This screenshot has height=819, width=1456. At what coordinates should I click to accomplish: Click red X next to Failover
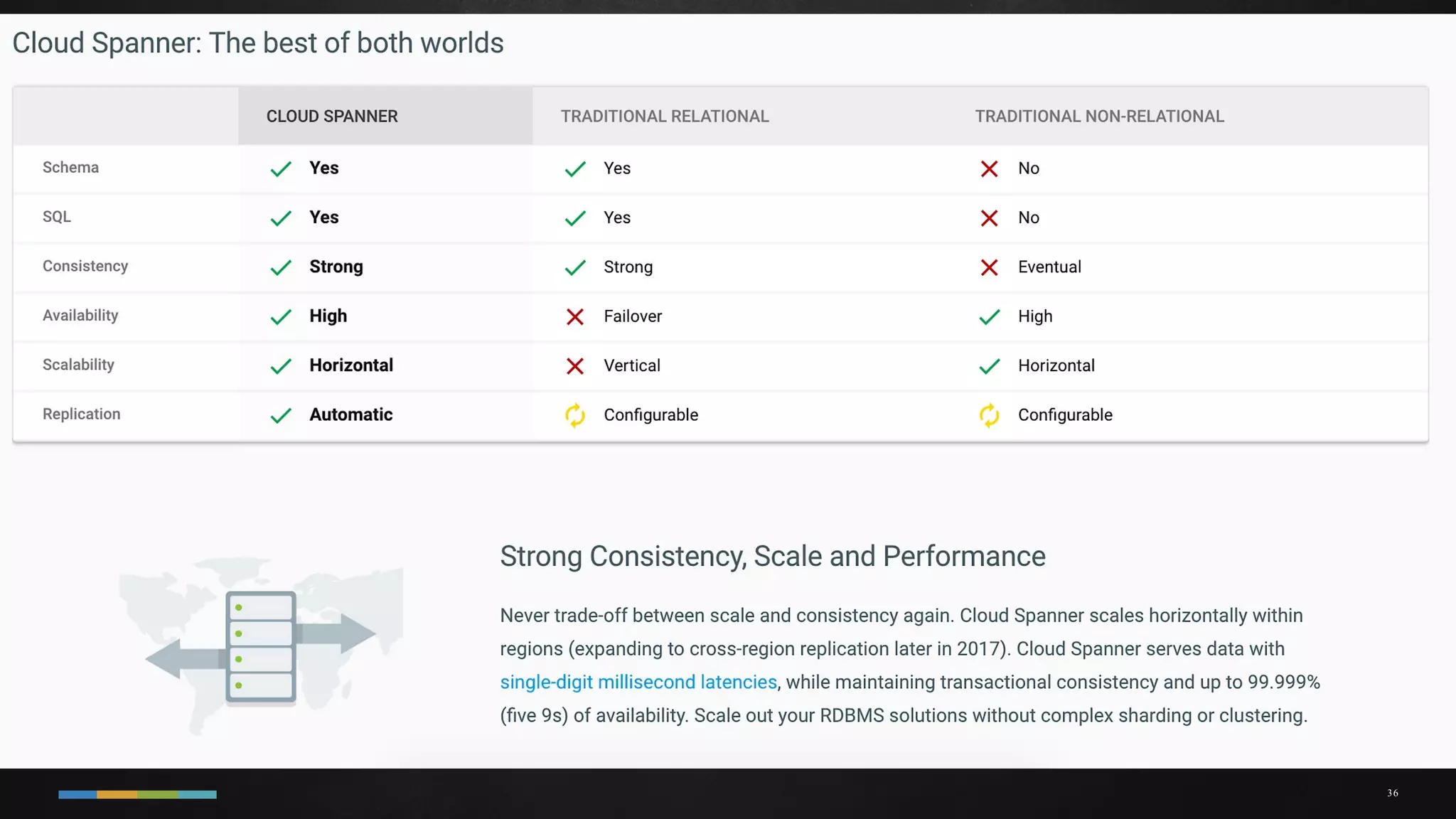click(574, 316)
